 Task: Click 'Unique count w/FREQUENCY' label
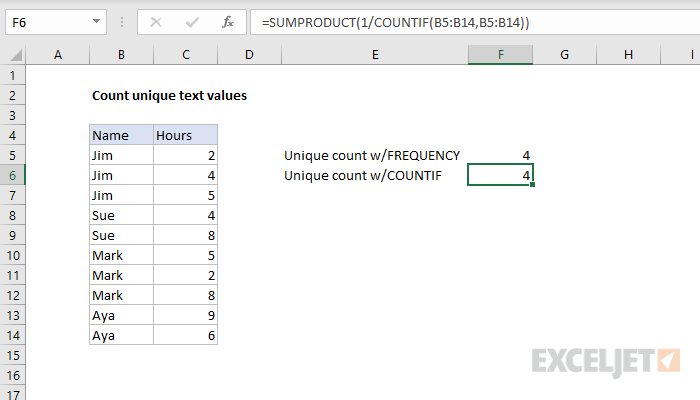click(372, 155)
